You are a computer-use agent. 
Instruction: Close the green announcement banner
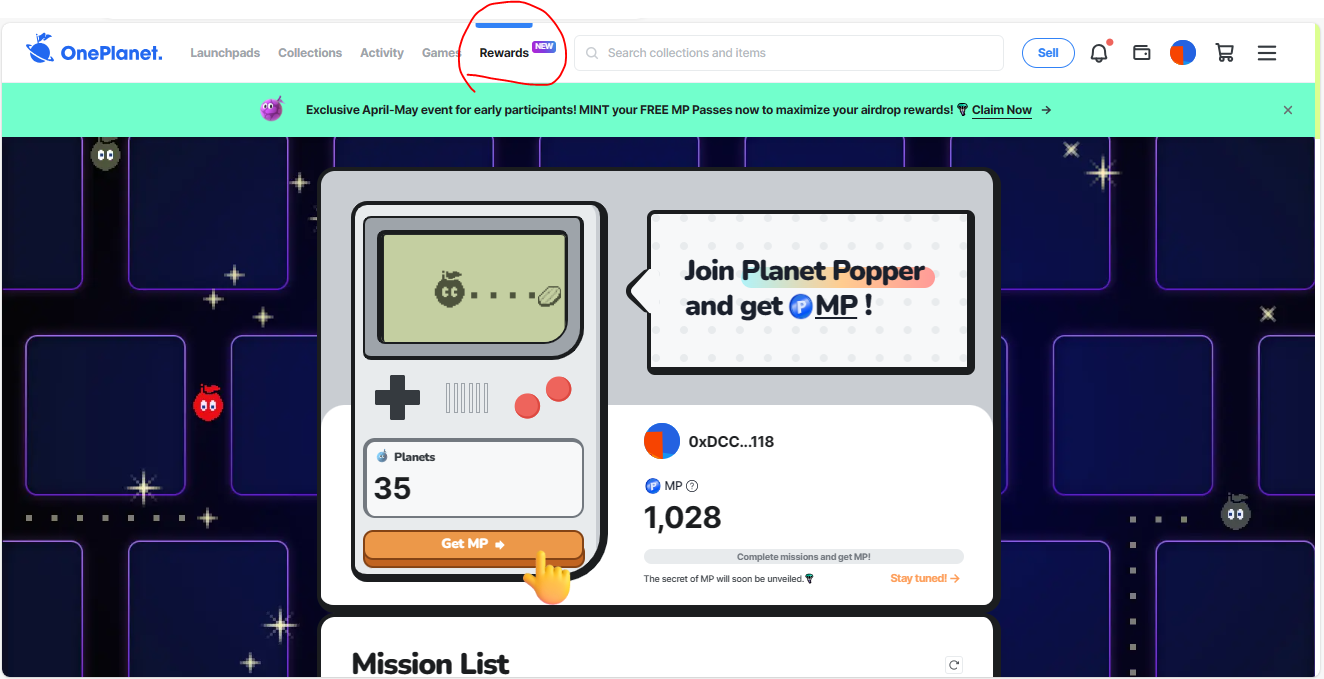1288,110
